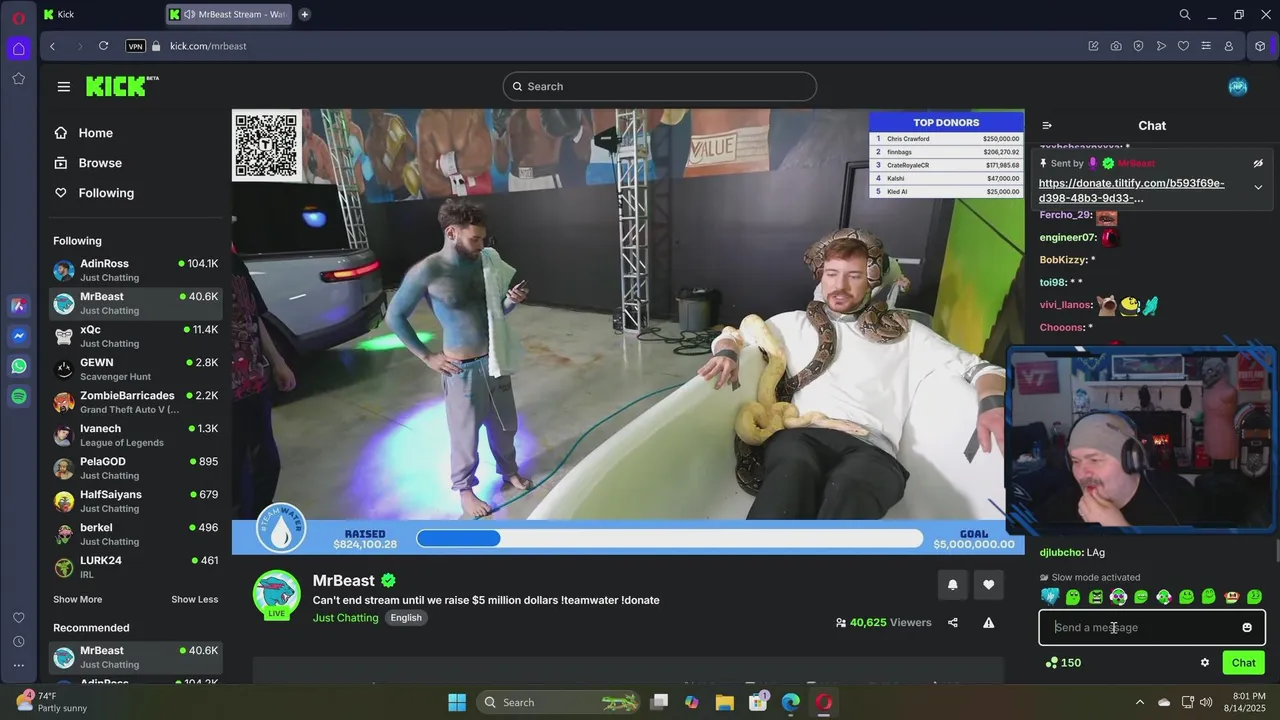Click the Kick search field

click(660, 86)
